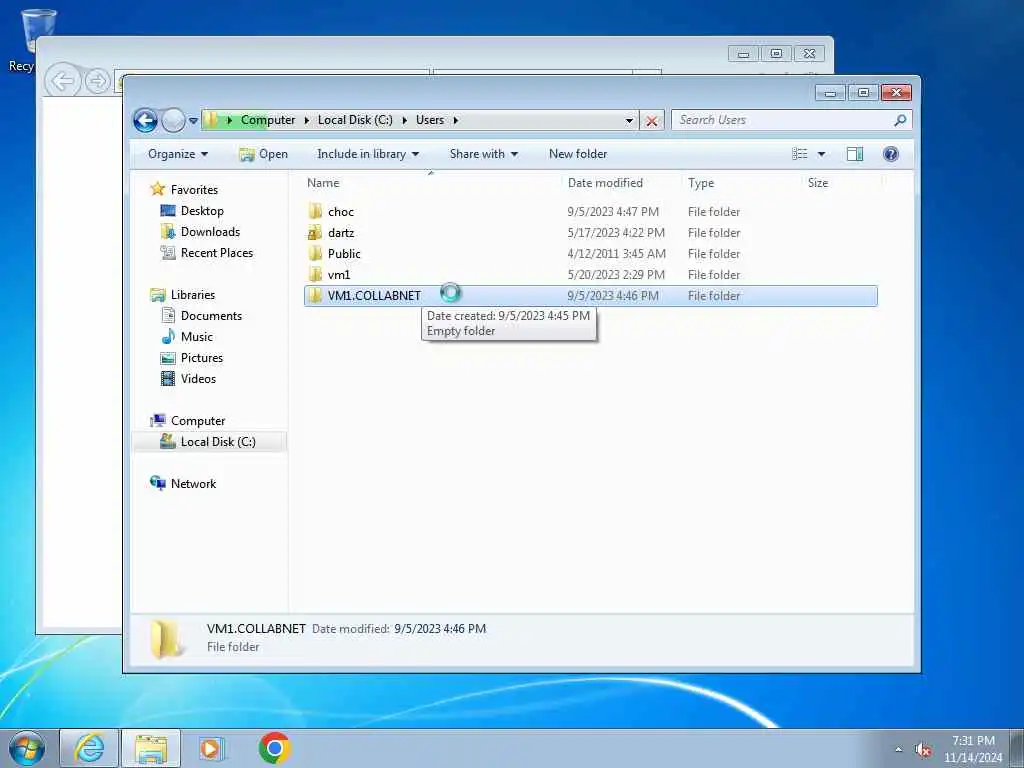Click Back arrow in the background window
The height and width of the screenshot is (768, 1024).
click(63, 81)
